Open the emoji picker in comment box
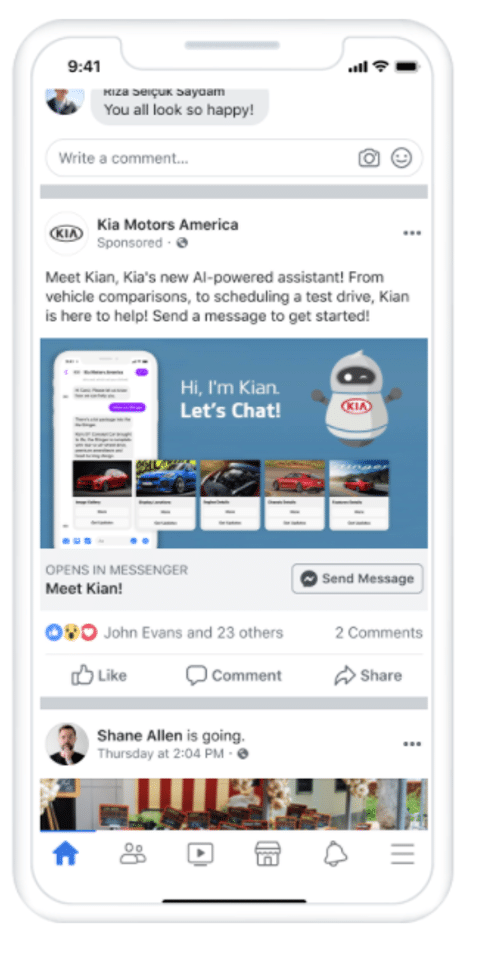 click(x=401, y=159)
